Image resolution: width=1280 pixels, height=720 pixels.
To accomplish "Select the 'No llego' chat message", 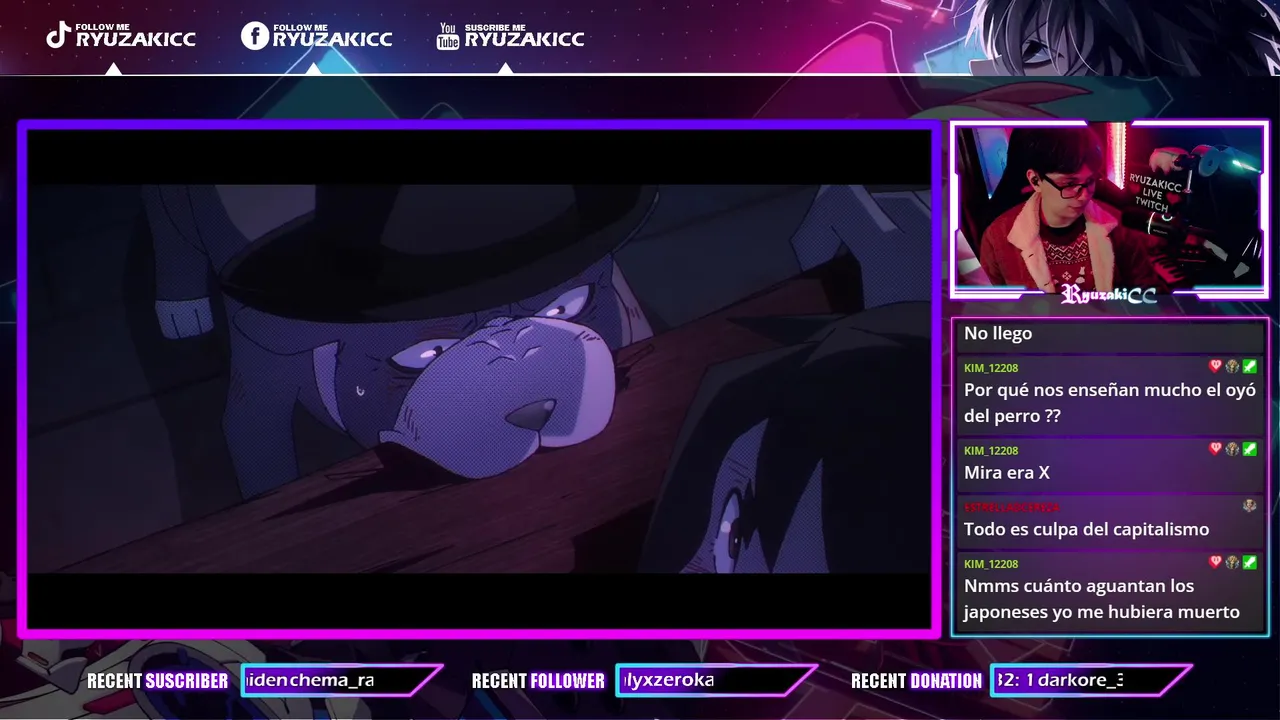I will (x=998, y=333).
